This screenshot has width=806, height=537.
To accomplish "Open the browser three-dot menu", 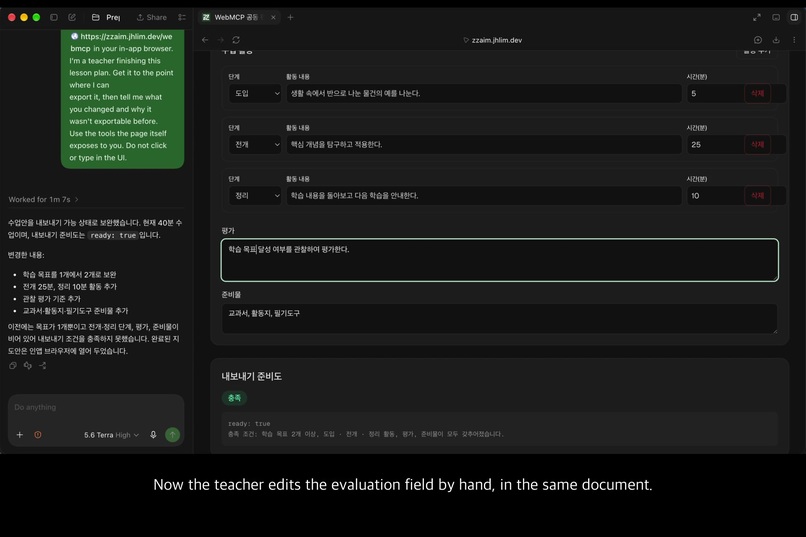I will [794, 40].
